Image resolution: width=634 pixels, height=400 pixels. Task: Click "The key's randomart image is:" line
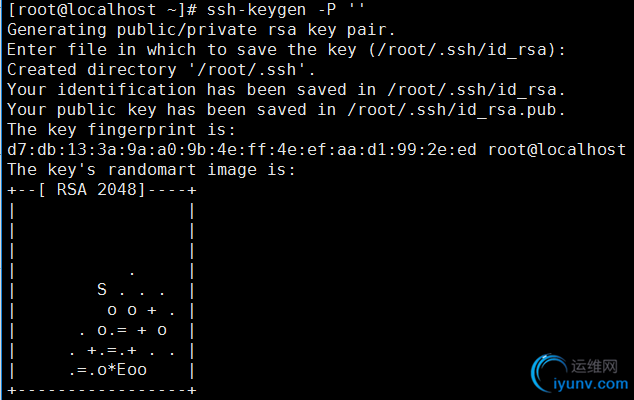point(152,170)
